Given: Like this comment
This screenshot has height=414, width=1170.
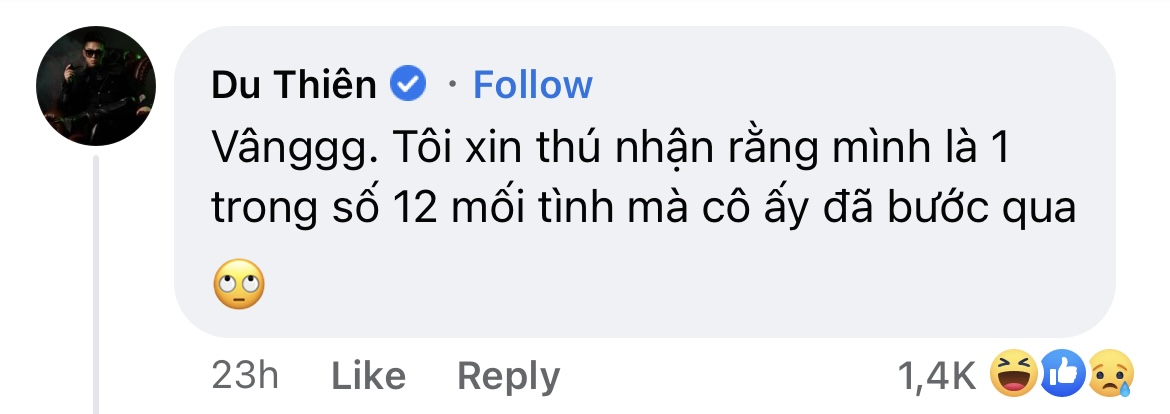Looking at the screenshot, I should tap(368, 375).
